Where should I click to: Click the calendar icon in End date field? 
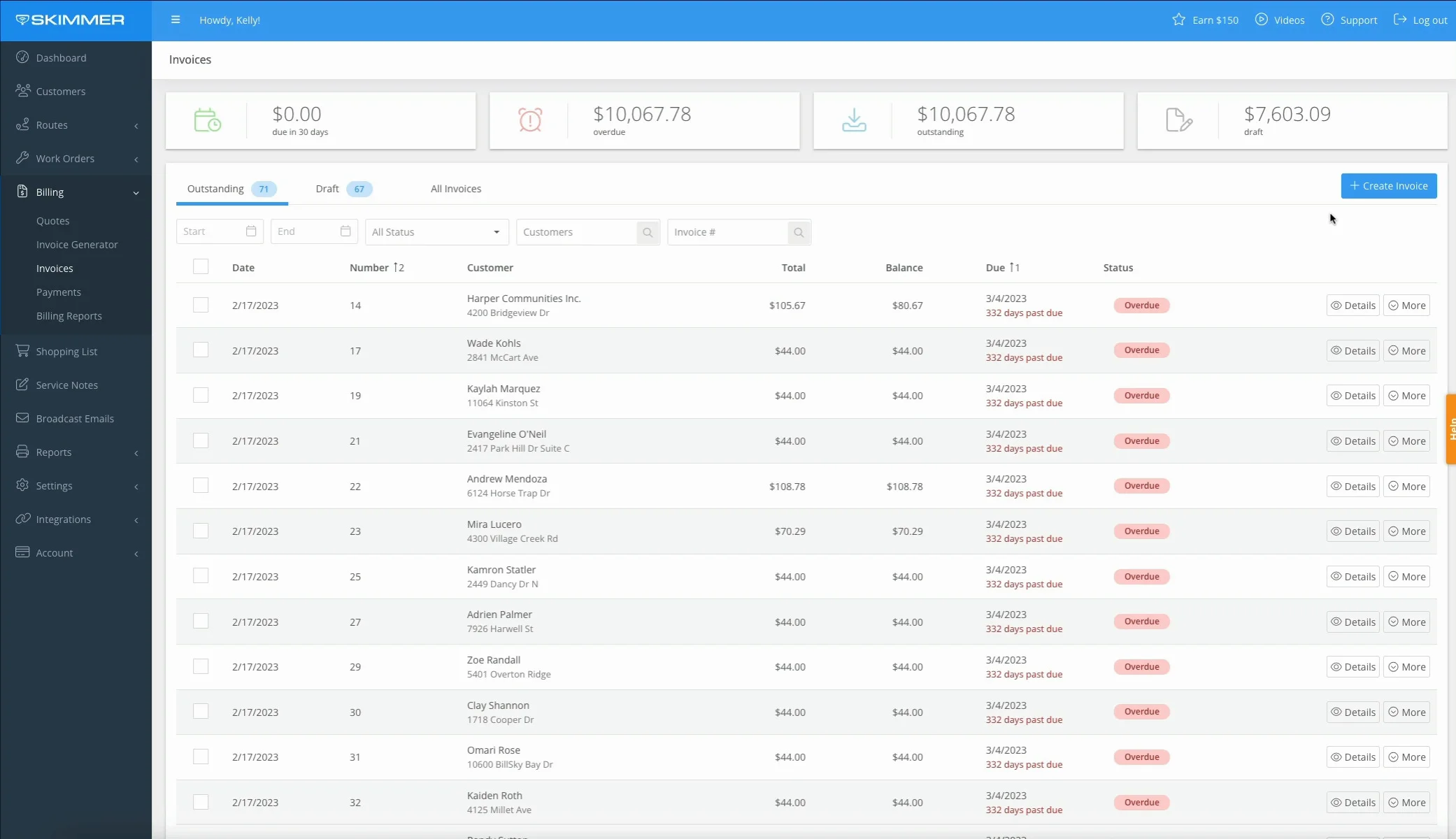[345, 231]
